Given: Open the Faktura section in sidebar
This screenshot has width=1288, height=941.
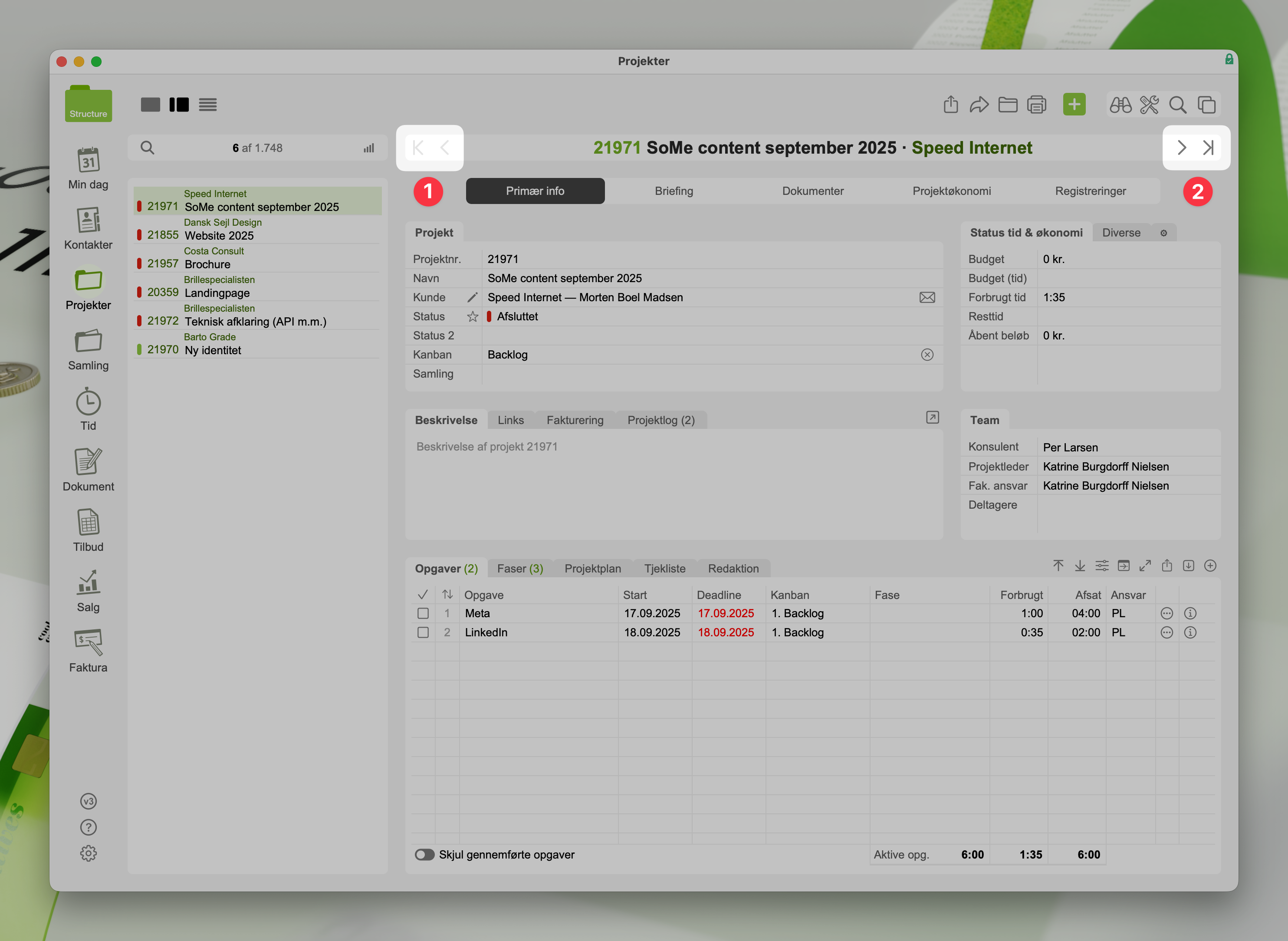Looking at the screenshot, I should click(x=88, y=643).
